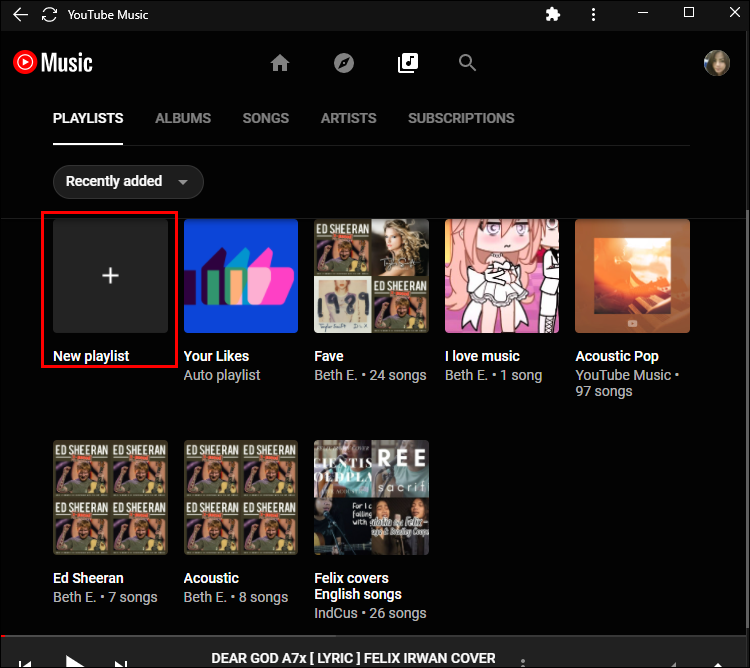Expand the Recently added sort dropdown
The height and width of the screenshot is (668, 750).
click(127, 182)
